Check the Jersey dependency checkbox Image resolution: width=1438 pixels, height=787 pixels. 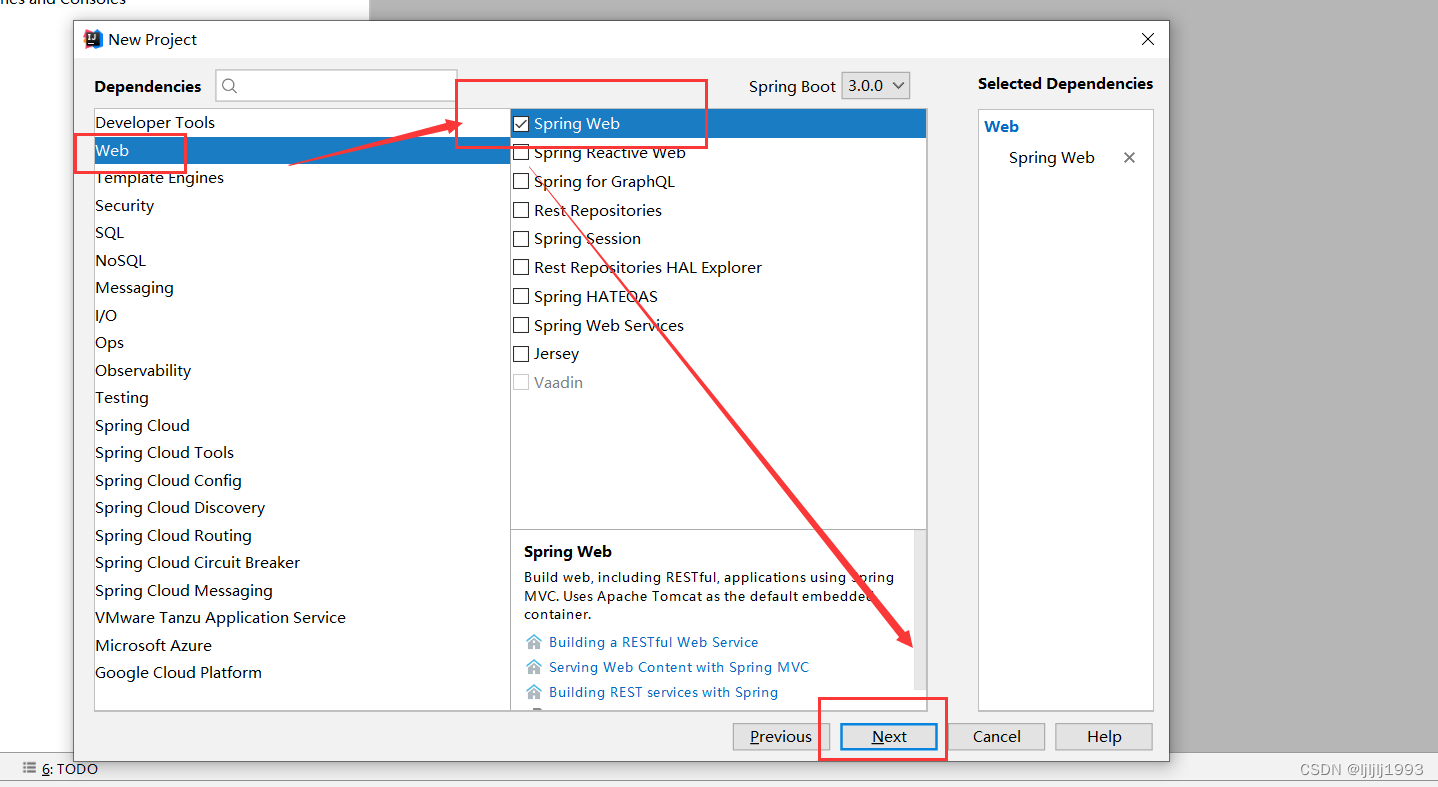(521, 354)
